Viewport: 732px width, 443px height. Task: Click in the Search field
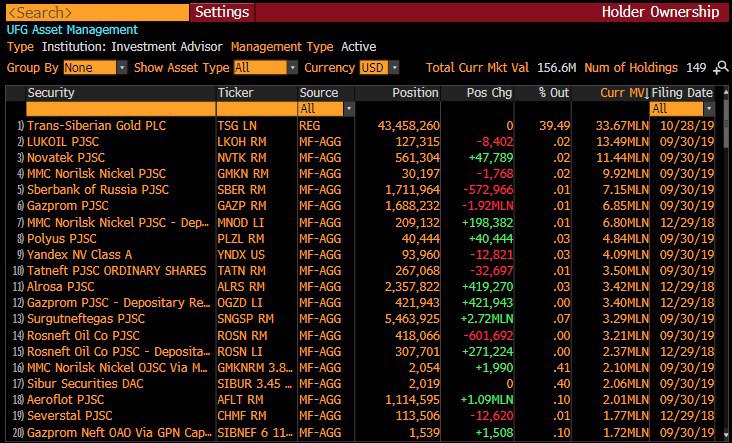coord(97,12)
